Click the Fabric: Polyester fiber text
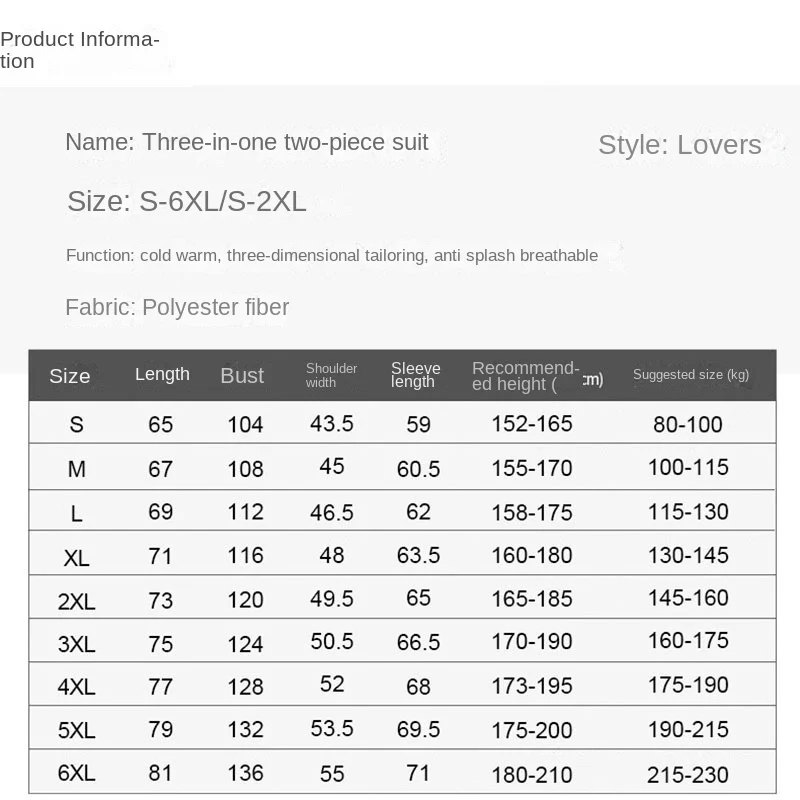800x800 pixels. click(x=177, y=307)
